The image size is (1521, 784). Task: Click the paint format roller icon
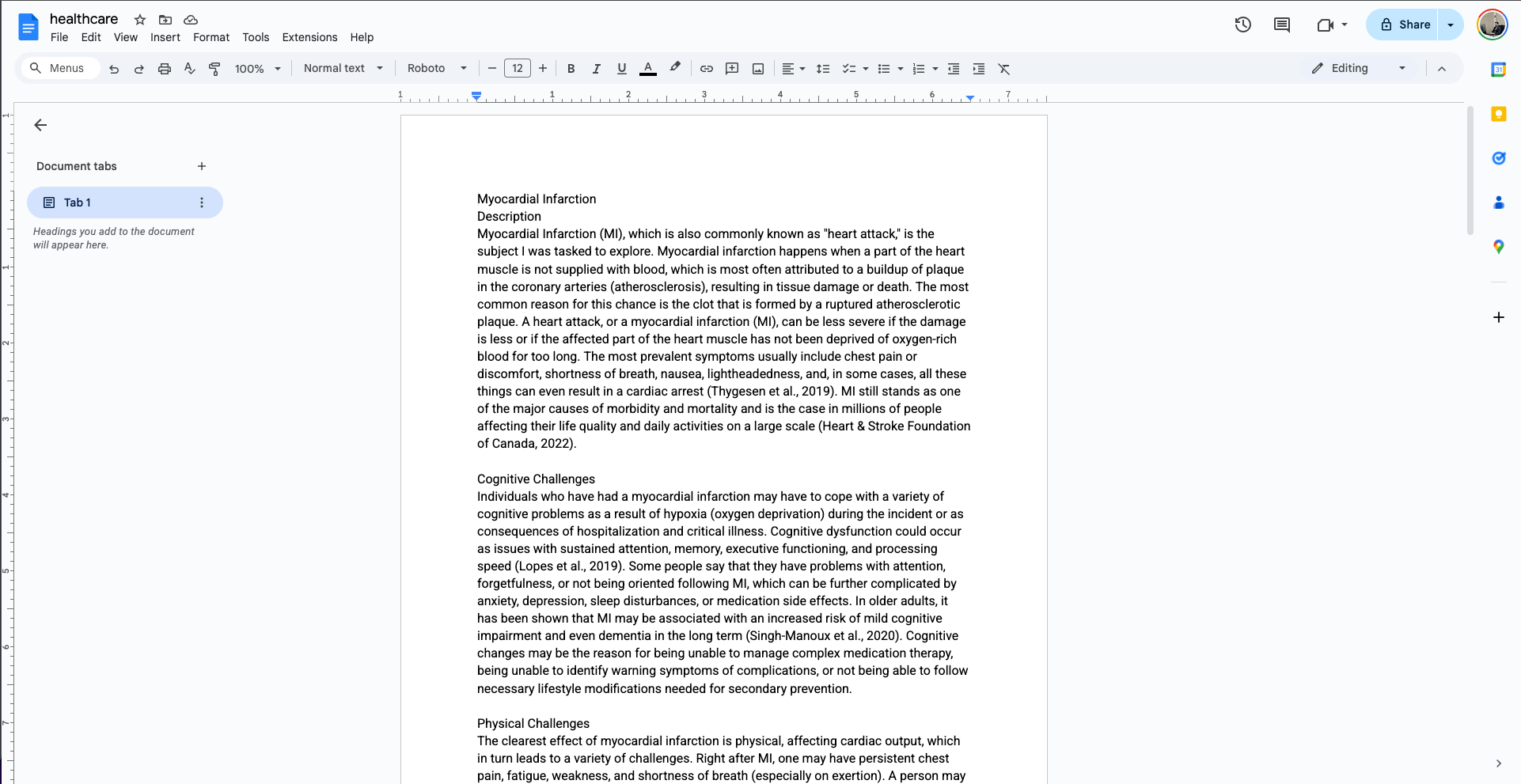(x=214, y=69)
